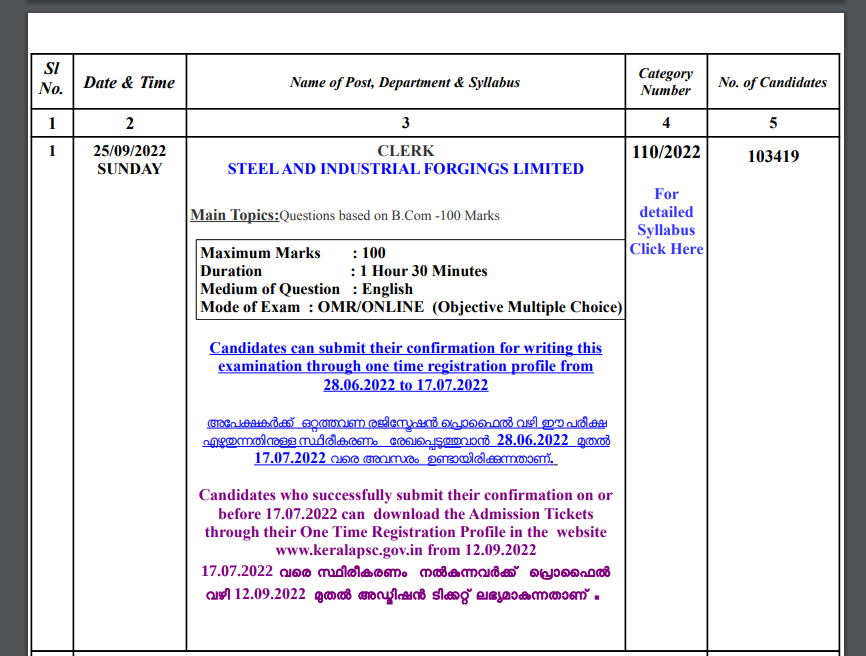Select the purple English admission tickets notice
The width and height of the screenshot is (866, 656).
(405, 522)
